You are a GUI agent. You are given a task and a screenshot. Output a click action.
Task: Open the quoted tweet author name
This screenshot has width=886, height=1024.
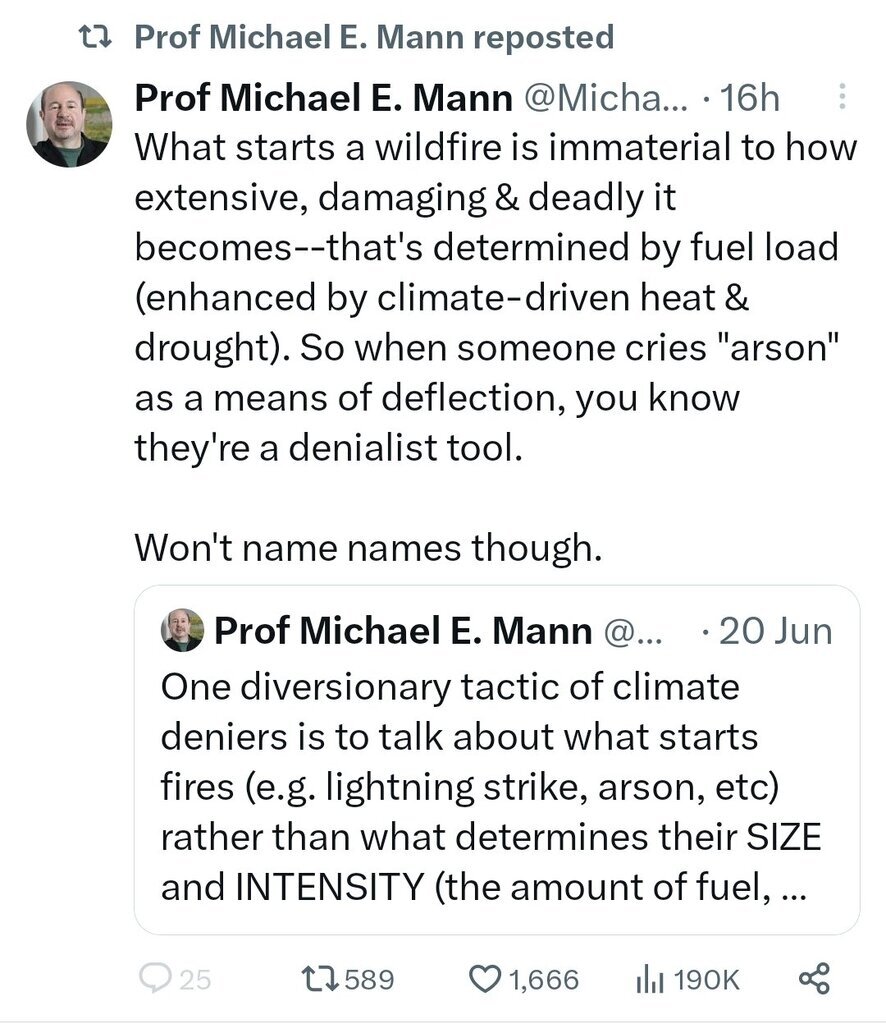403,631
